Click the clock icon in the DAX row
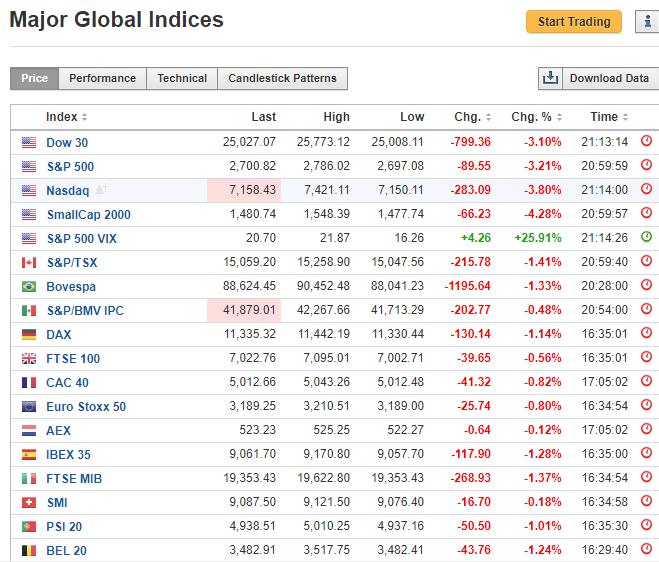 tap(646, 332)
